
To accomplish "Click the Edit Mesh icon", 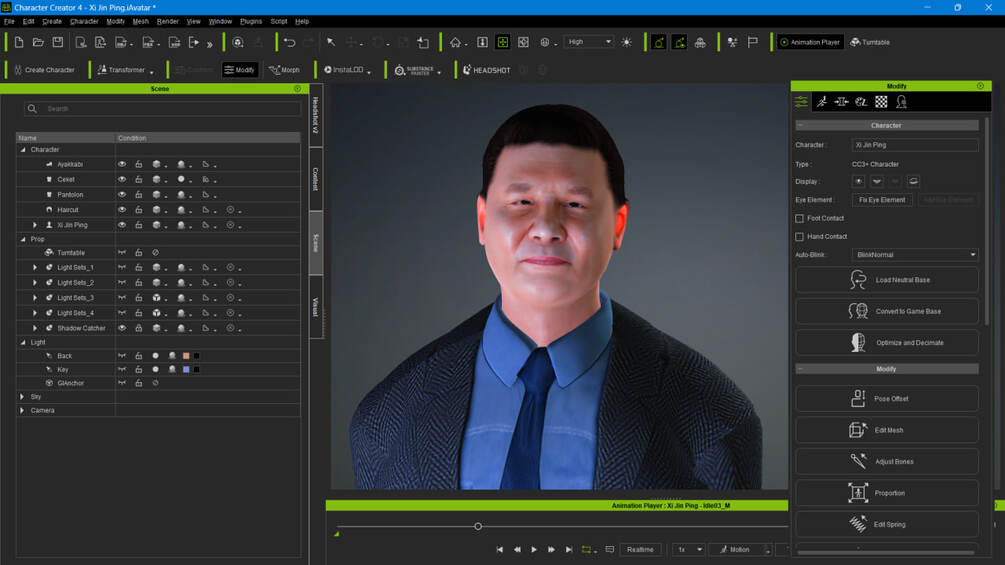I will pos(858,430).
